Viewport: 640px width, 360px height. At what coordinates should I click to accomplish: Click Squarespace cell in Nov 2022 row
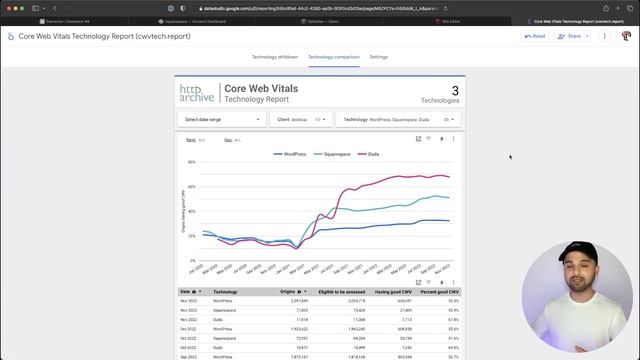(x=224, y=310)
